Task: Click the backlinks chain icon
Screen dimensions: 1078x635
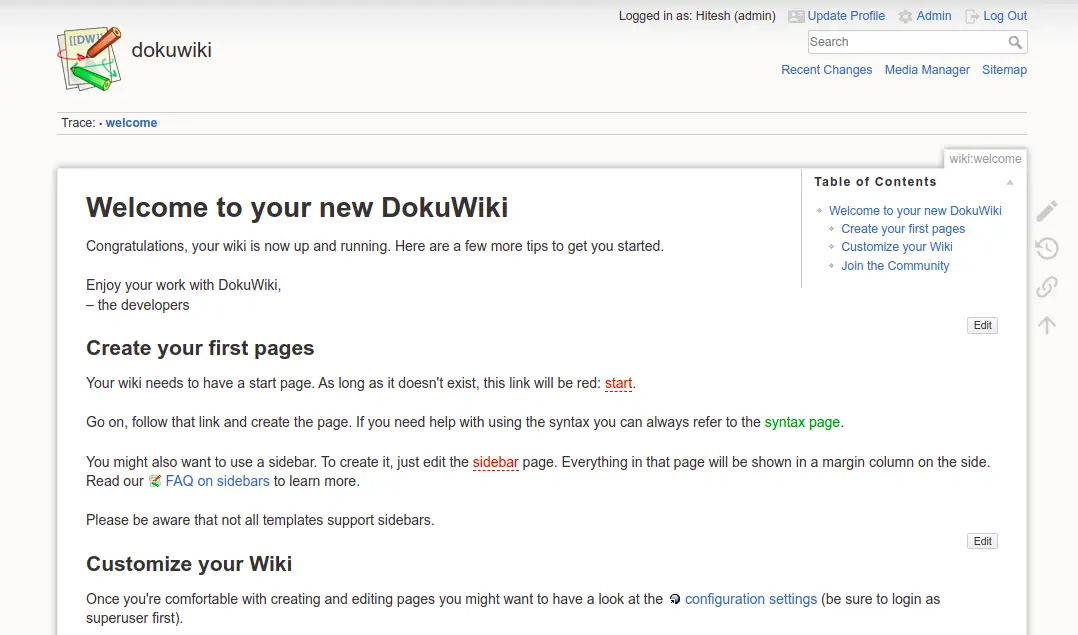Action: [x=1047, y=287]
